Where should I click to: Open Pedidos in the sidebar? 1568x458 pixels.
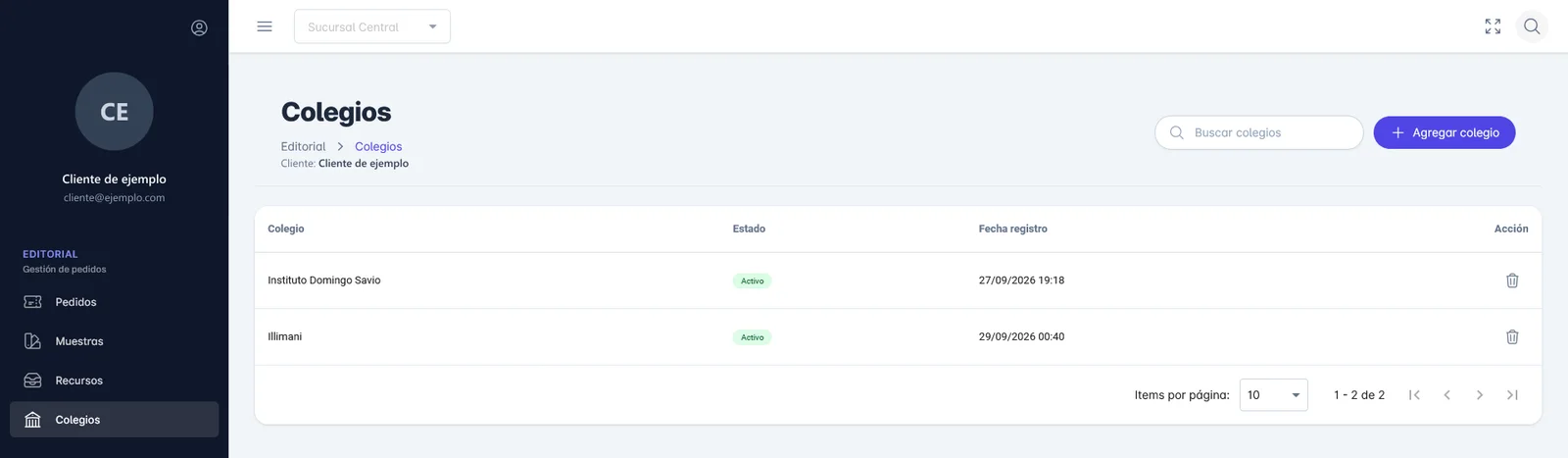click(x=114, y=302)
